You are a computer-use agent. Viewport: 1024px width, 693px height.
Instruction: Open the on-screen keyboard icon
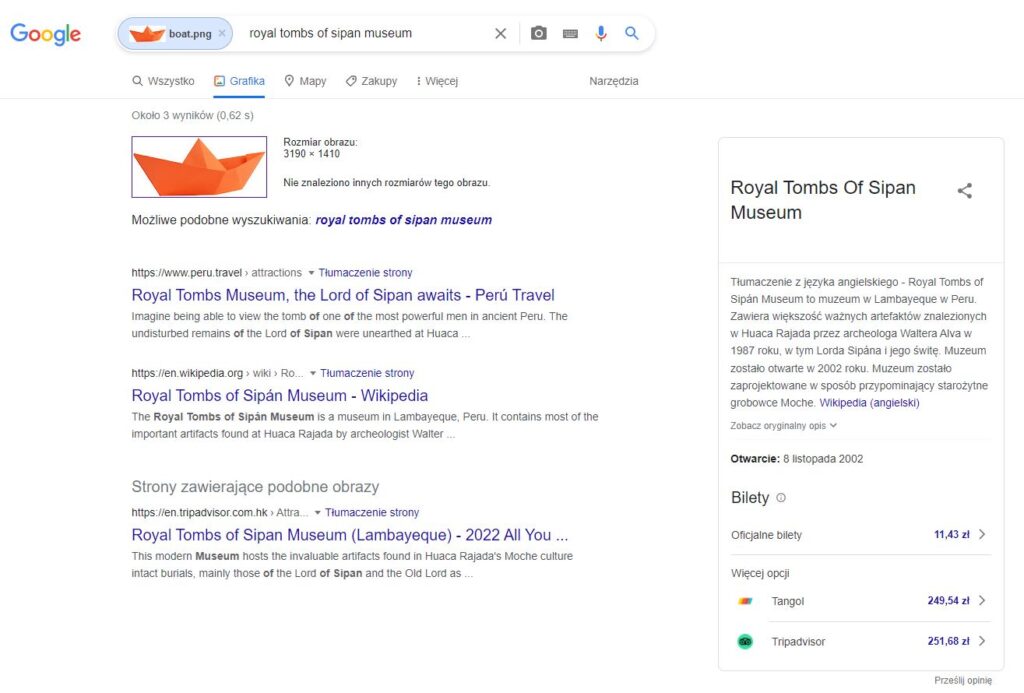[570, 33]
